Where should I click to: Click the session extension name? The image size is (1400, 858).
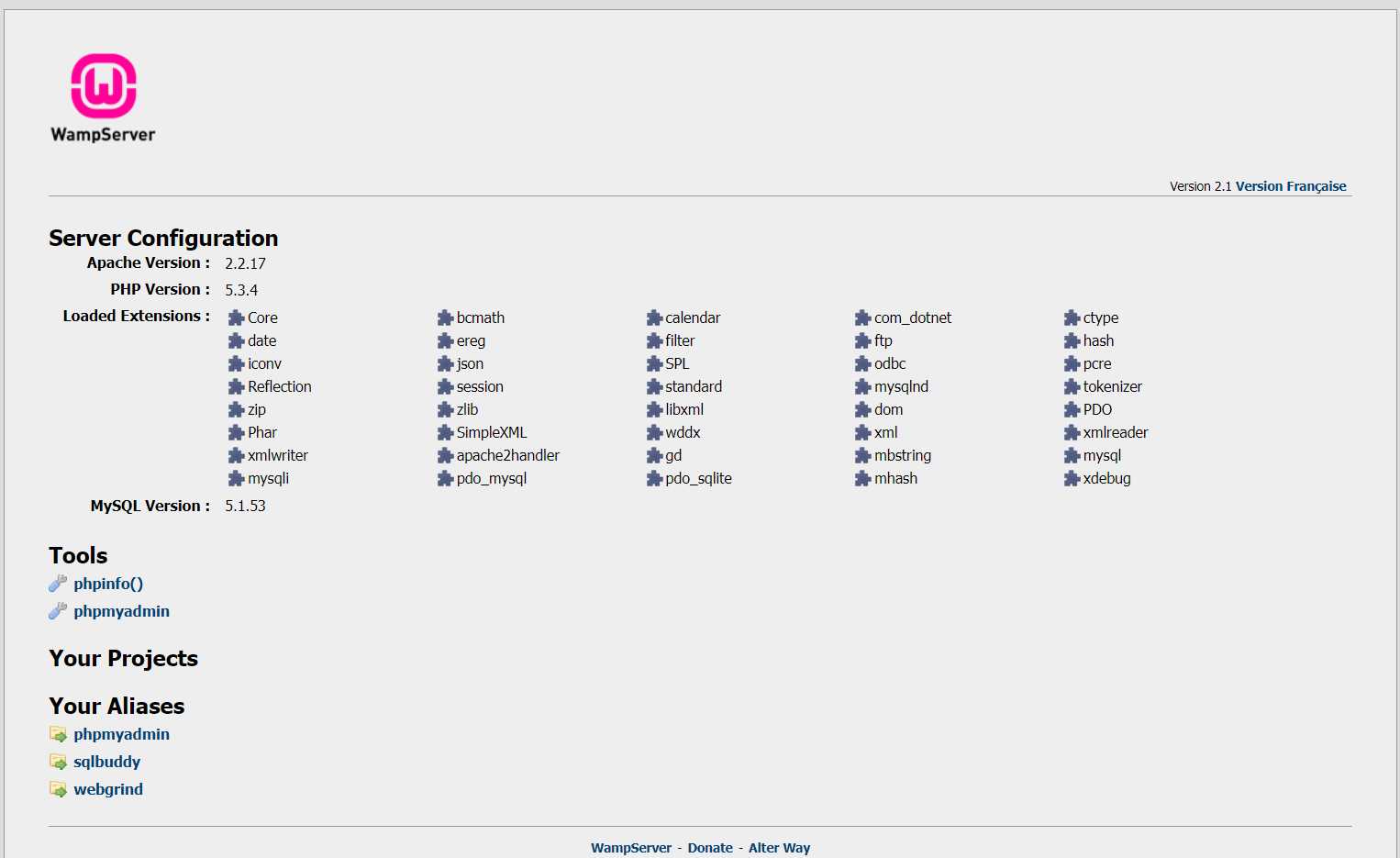[x=480, y=386]
